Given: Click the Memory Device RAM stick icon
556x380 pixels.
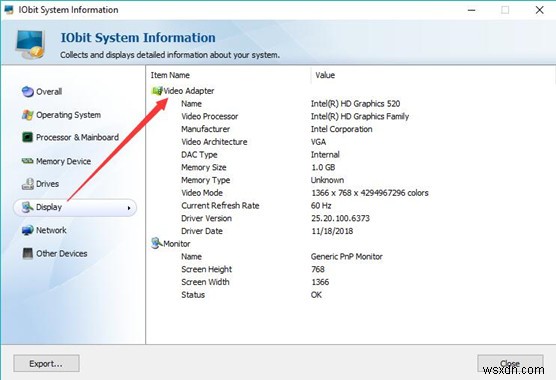Looking at the screenshot, I should 27,161.
